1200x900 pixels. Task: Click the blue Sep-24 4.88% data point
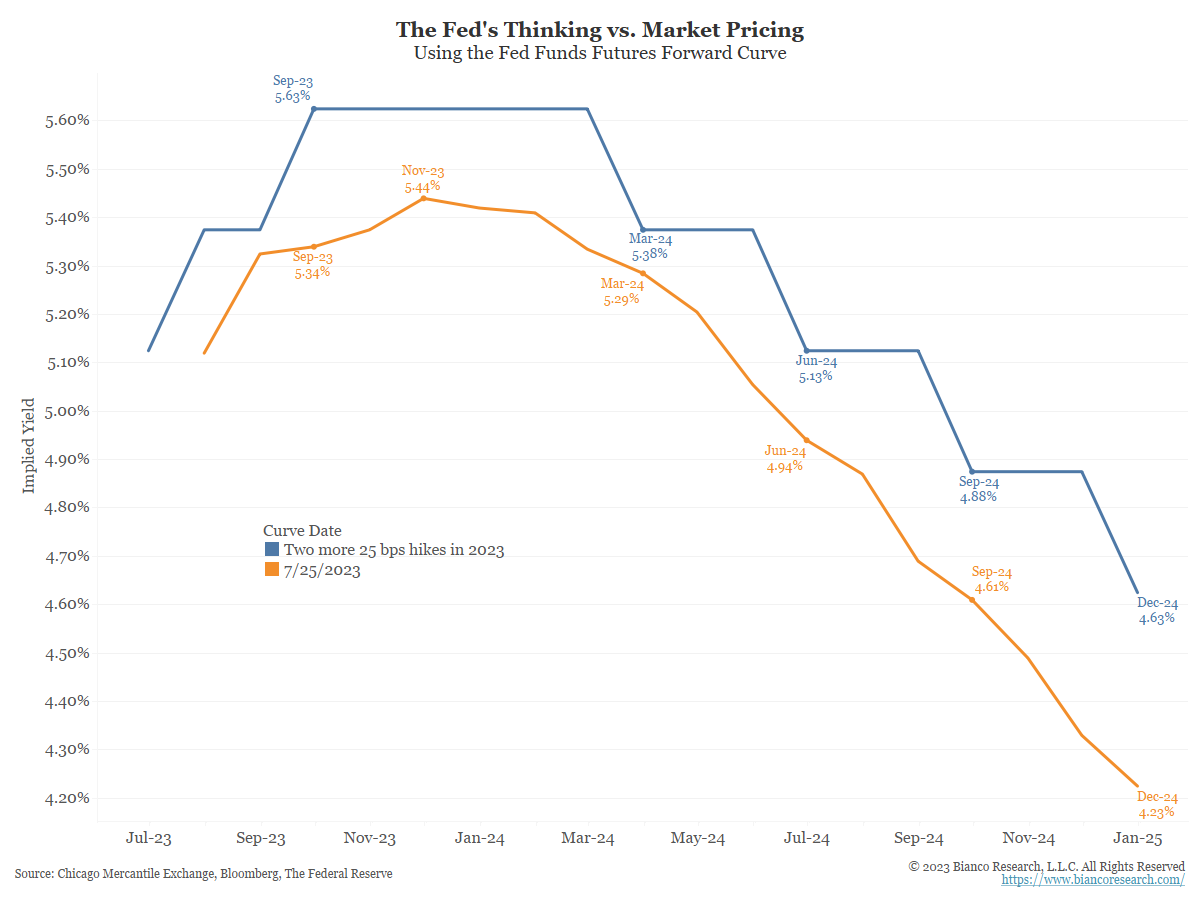pyautogui.click(x=972, y=472)
